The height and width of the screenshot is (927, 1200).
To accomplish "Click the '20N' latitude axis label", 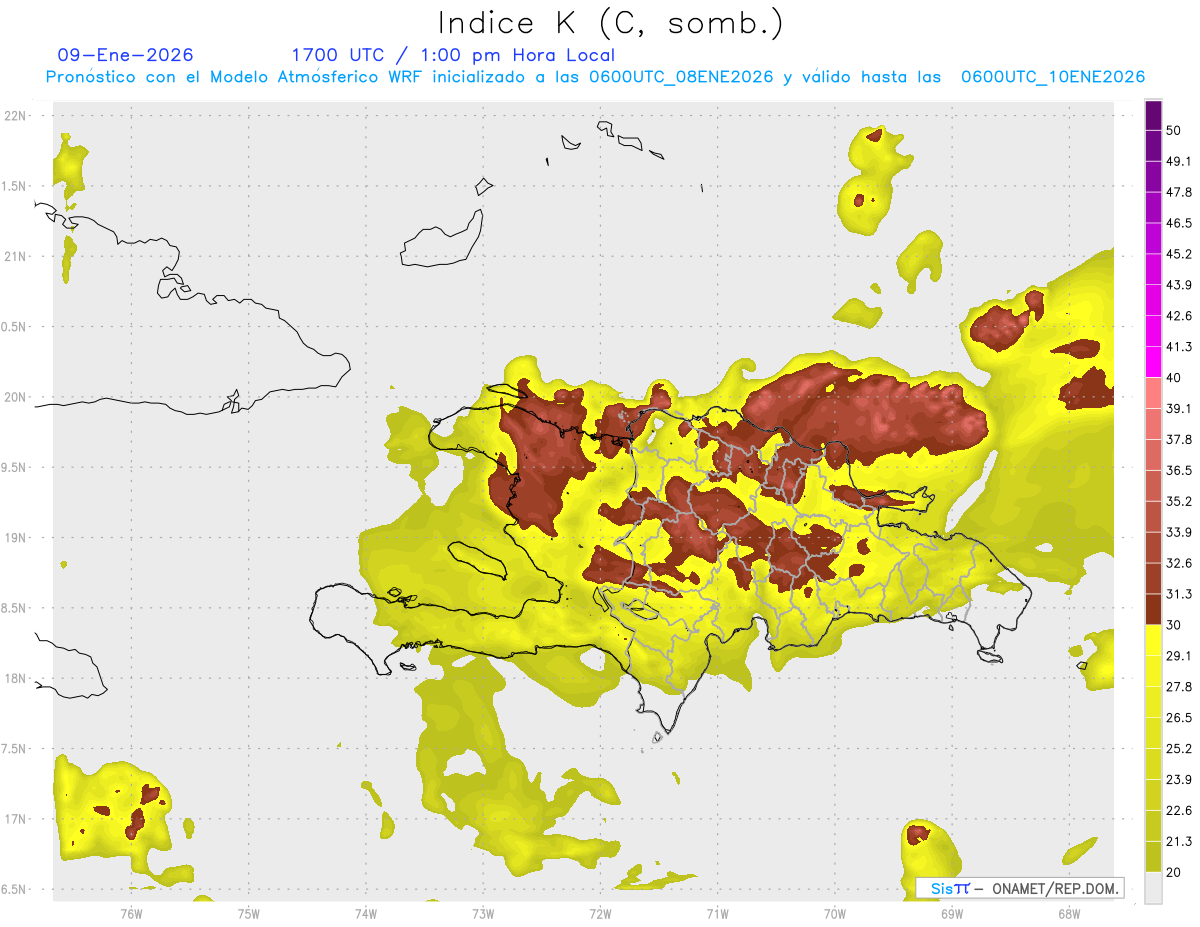I will pos(16,397).
